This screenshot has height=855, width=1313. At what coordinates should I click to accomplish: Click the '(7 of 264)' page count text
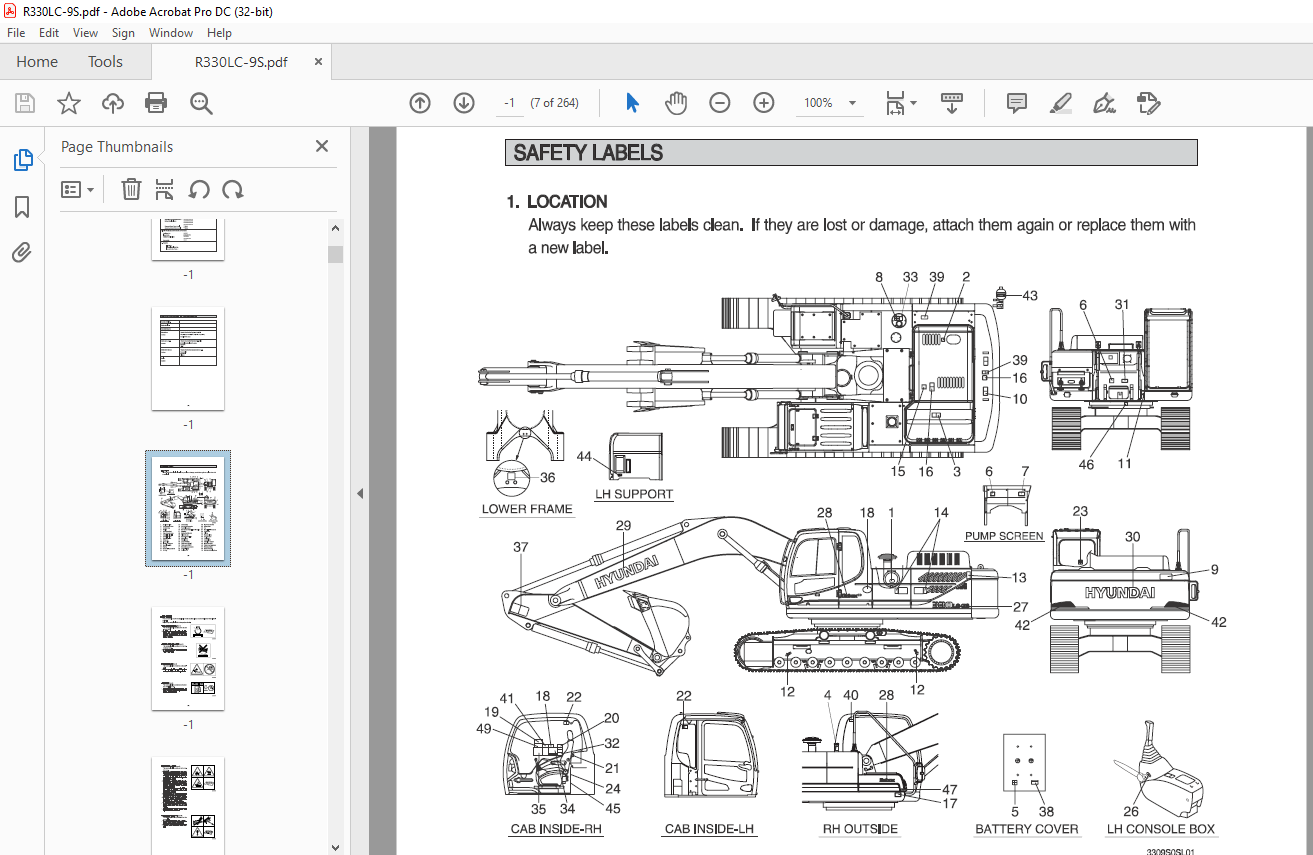click(x=555, y=103)
